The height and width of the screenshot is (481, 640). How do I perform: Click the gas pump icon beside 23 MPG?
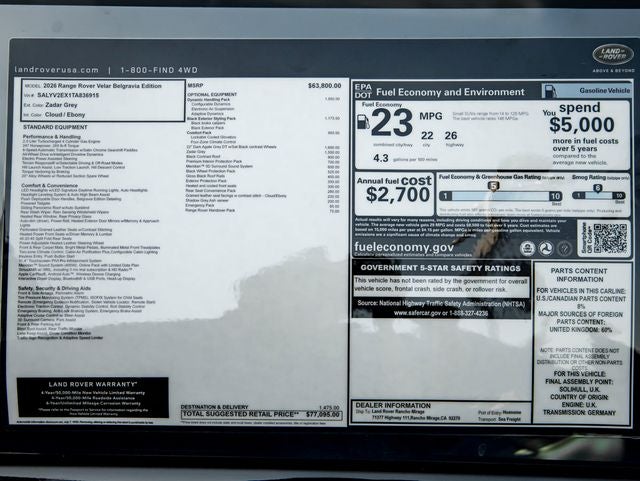pos(363,122)
